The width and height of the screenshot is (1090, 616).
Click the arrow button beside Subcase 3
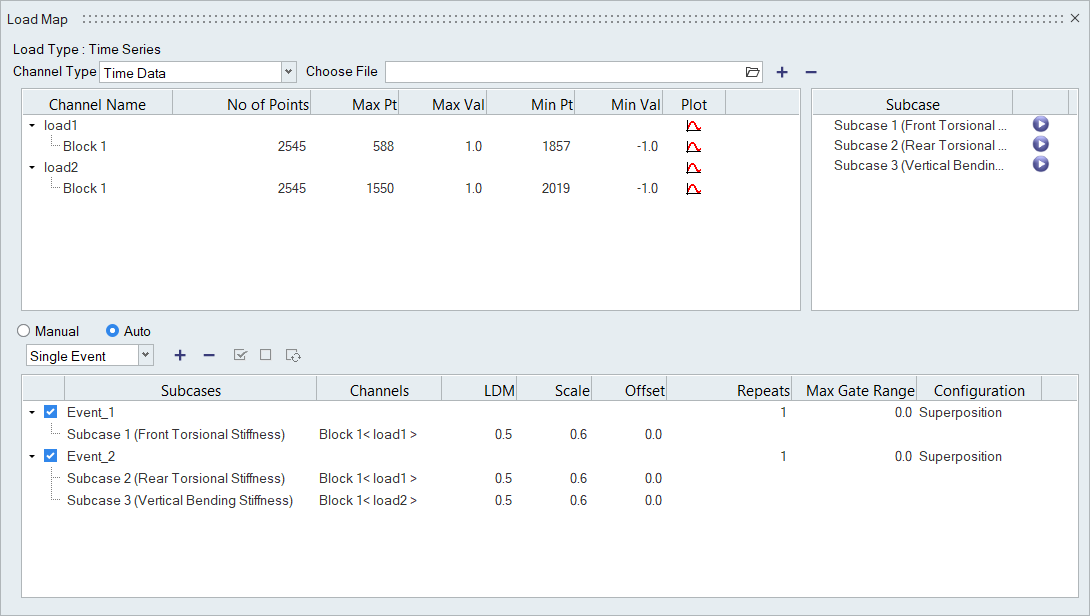pos(1040,165)
